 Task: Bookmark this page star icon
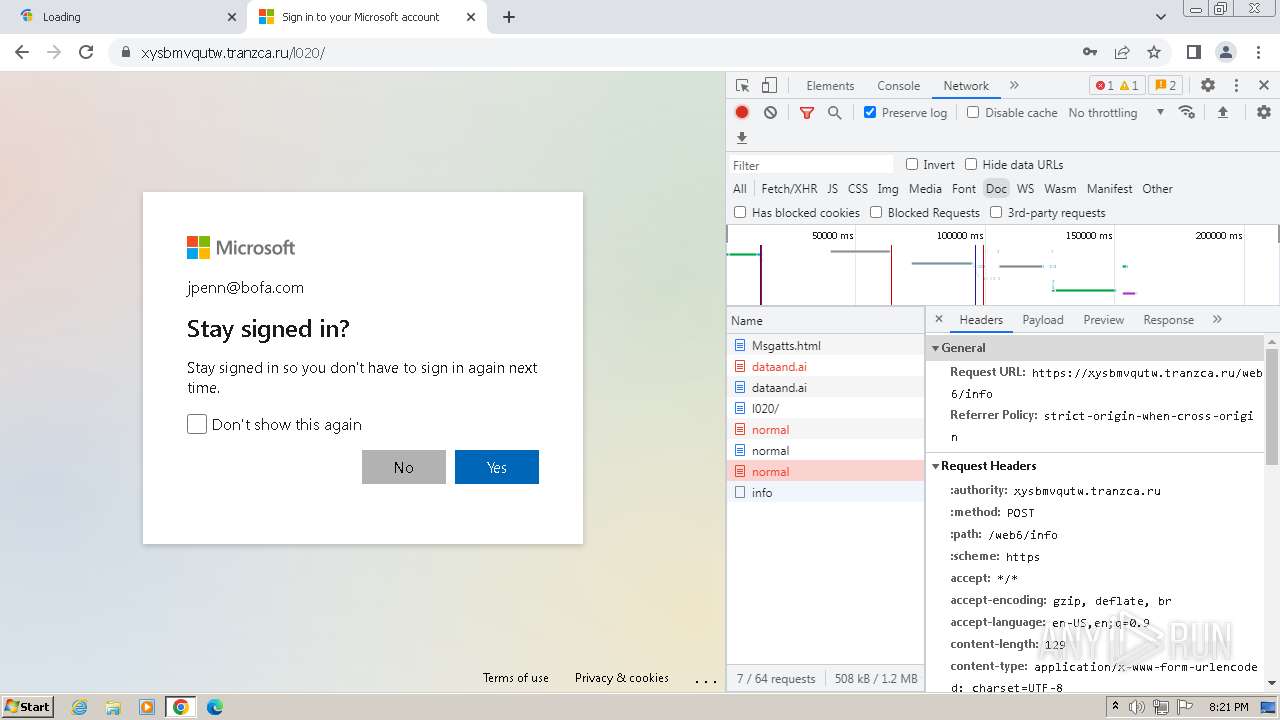[1154, 52]
